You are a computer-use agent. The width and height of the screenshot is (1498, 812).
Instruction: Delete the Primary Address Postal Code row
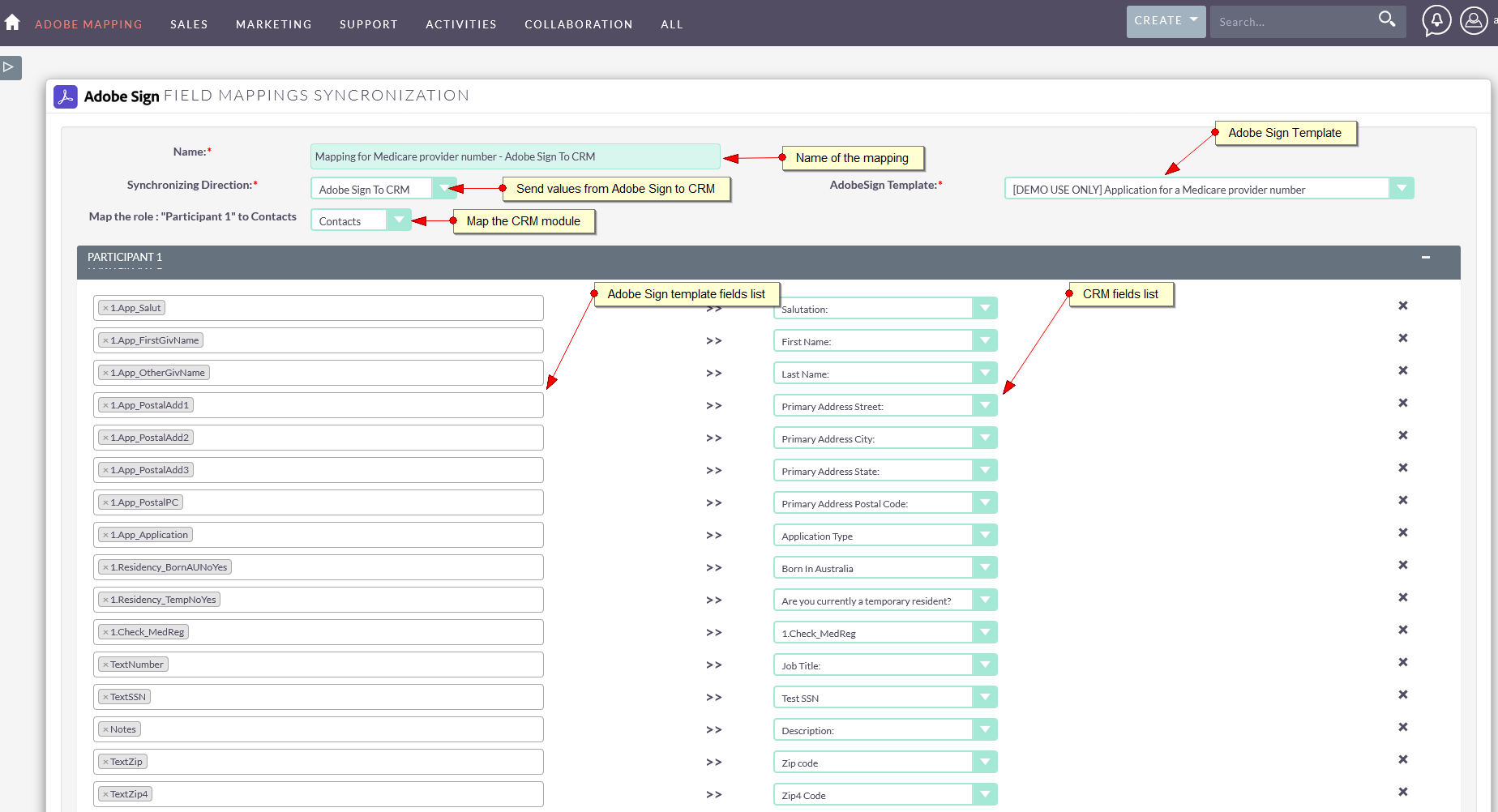pyautogui.click(x=1403, y=500)
